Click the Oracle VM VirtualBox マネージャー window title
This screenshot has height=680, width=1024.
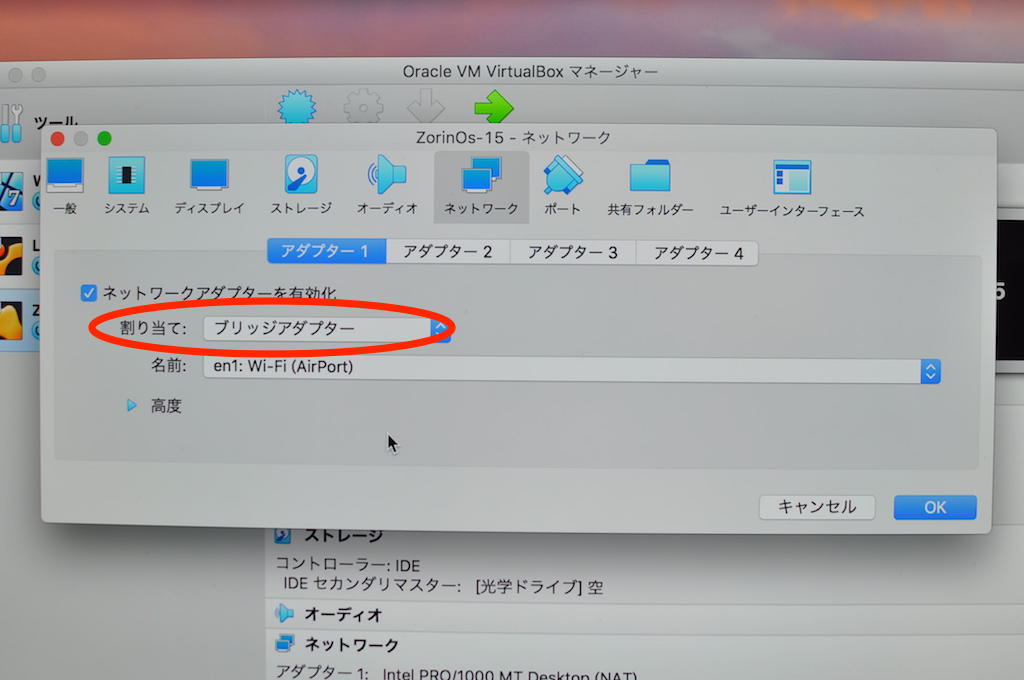tap(530, 72)
